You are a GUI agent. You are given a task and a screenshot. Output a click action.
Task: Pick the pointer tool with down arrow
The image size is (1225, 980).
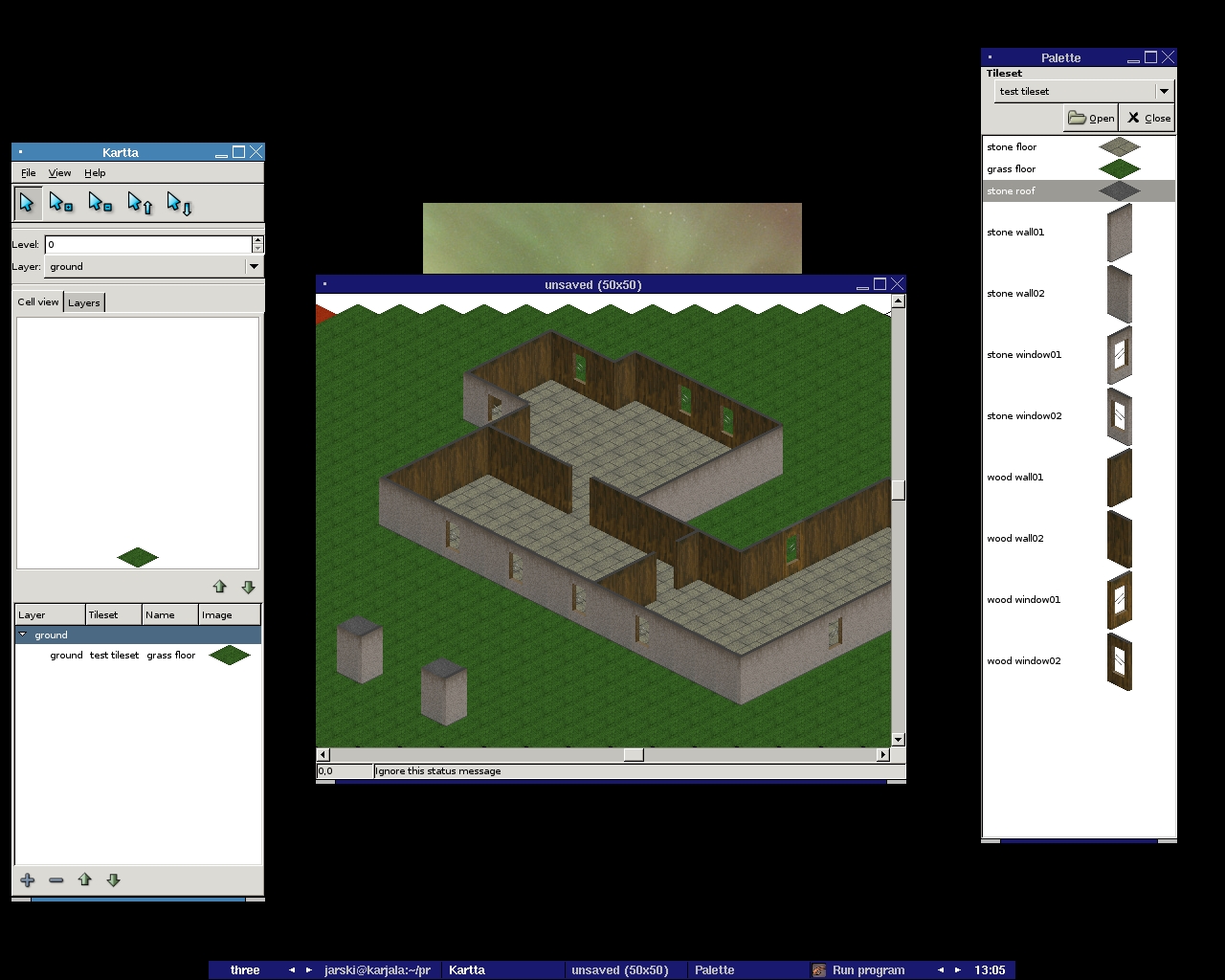(x=179, y=203)
